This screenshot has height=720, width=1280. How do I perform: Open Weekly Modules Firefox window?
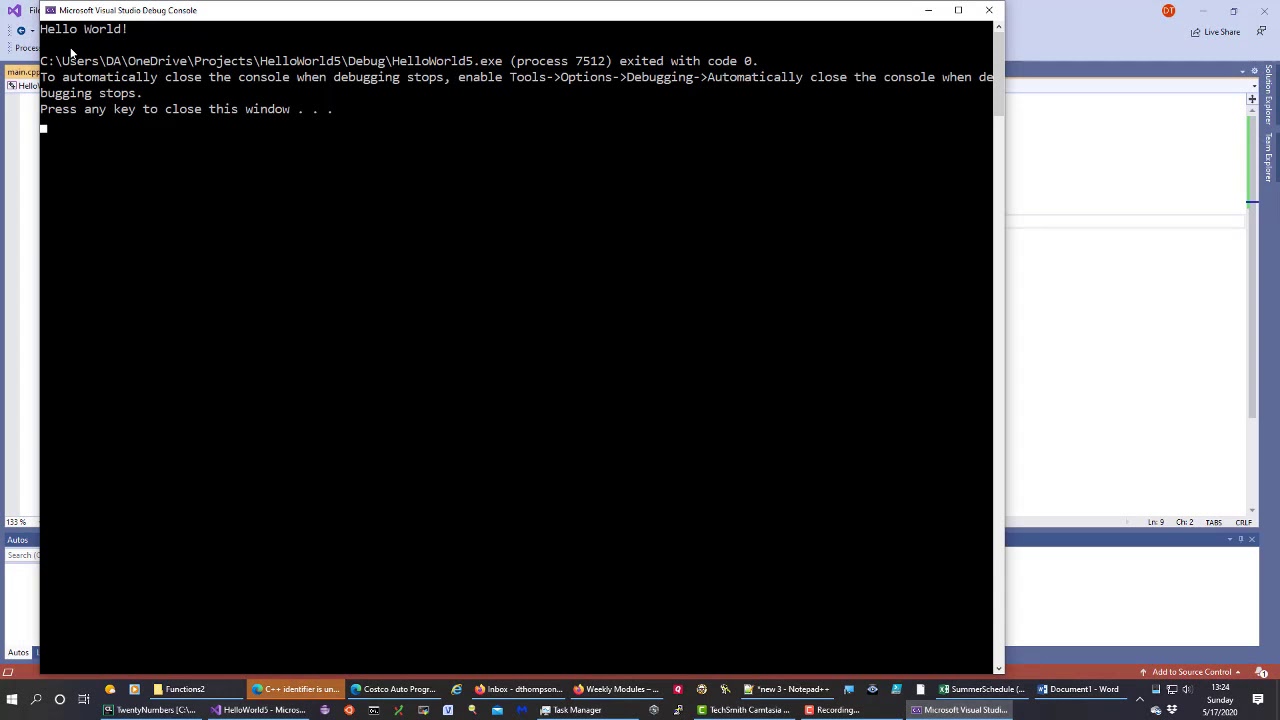[x=617, y=689]
